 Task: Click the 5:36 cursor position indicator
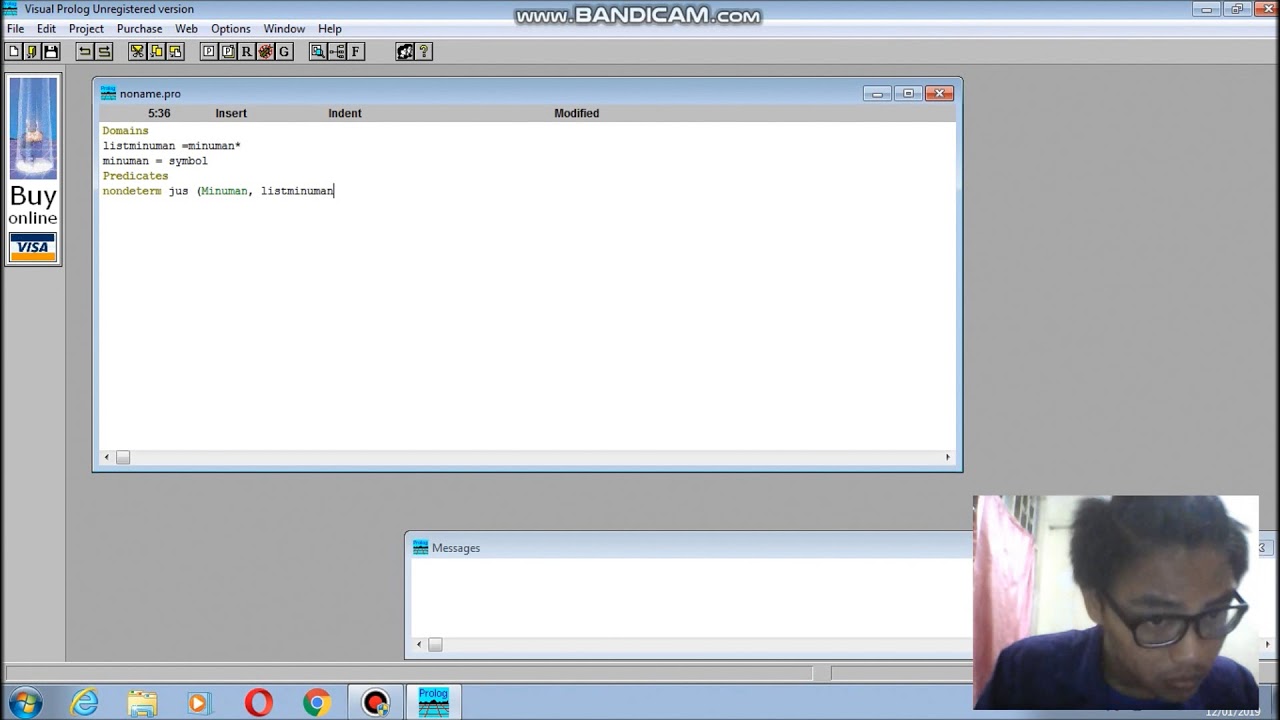(159, 113)
